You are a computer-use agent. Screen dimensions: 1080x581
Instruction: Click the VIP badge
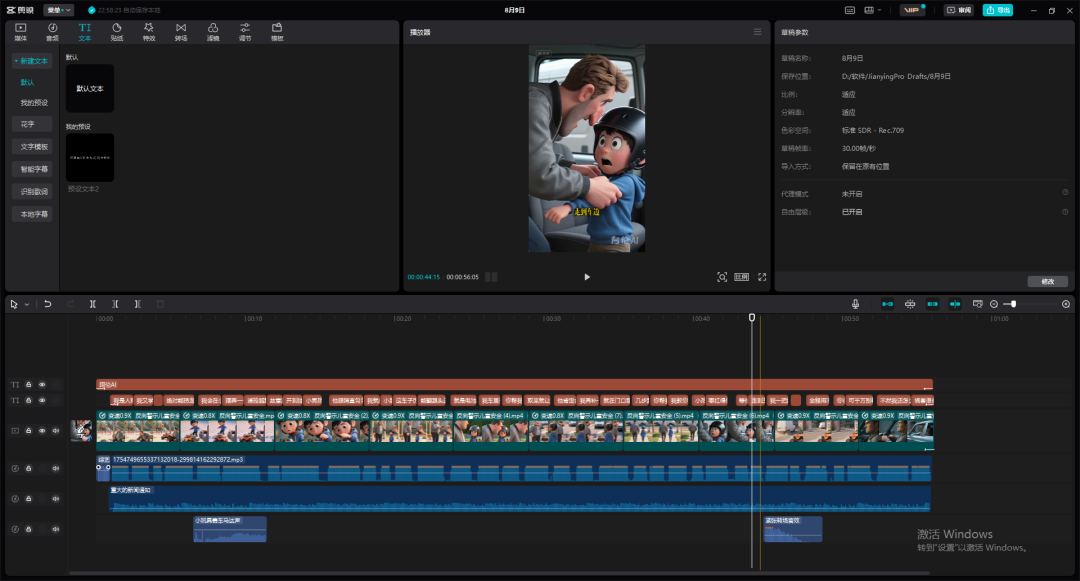pos(912,10)
